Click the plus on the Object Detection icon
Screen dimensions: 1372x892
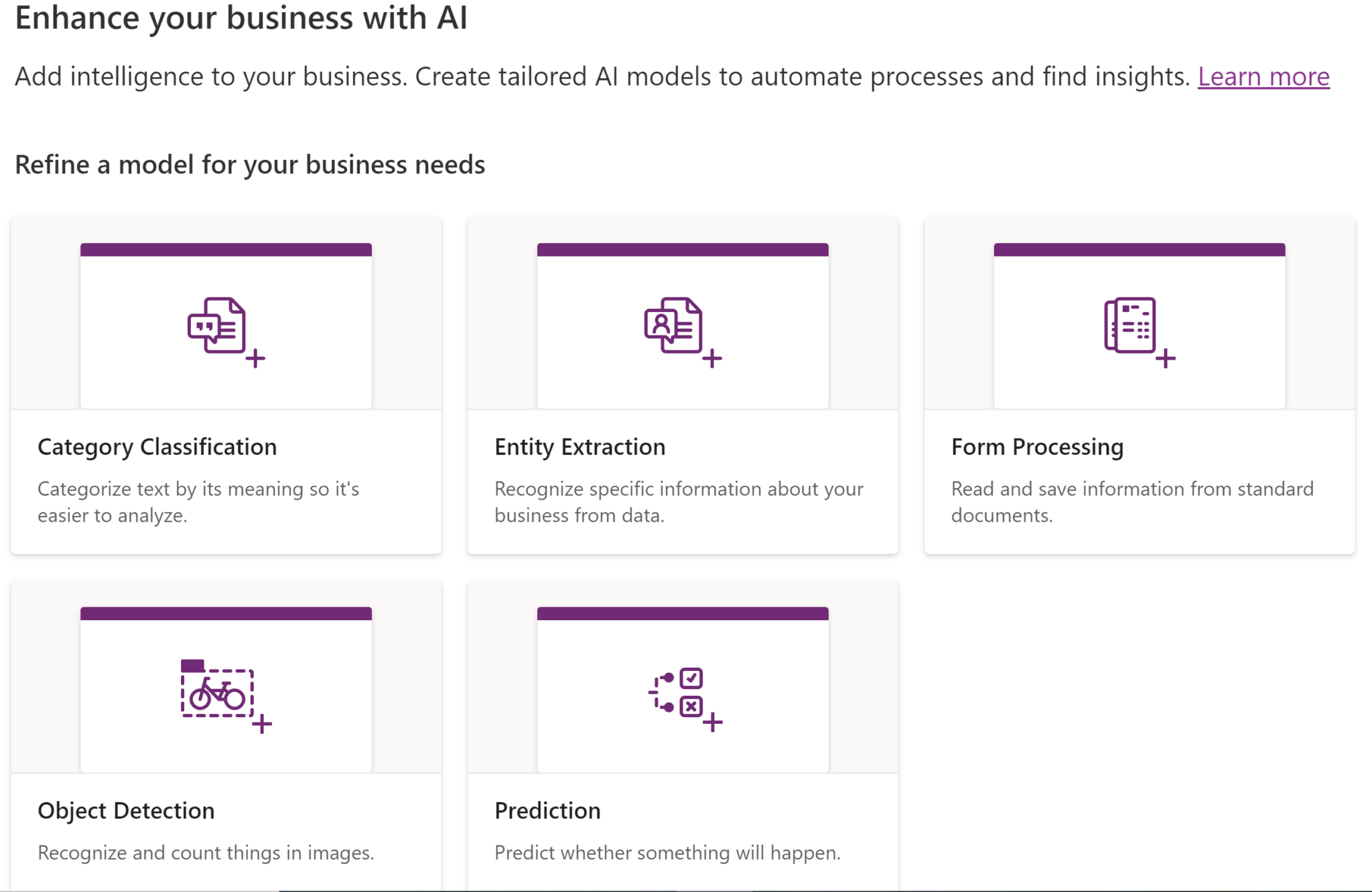click(263, 724)
